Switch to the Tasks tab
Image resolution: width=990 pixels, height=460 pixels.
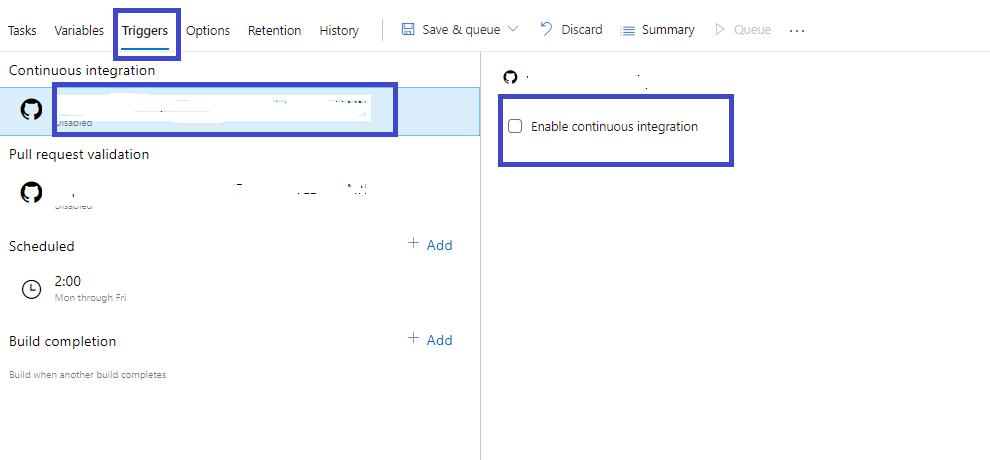click(22, 30)
